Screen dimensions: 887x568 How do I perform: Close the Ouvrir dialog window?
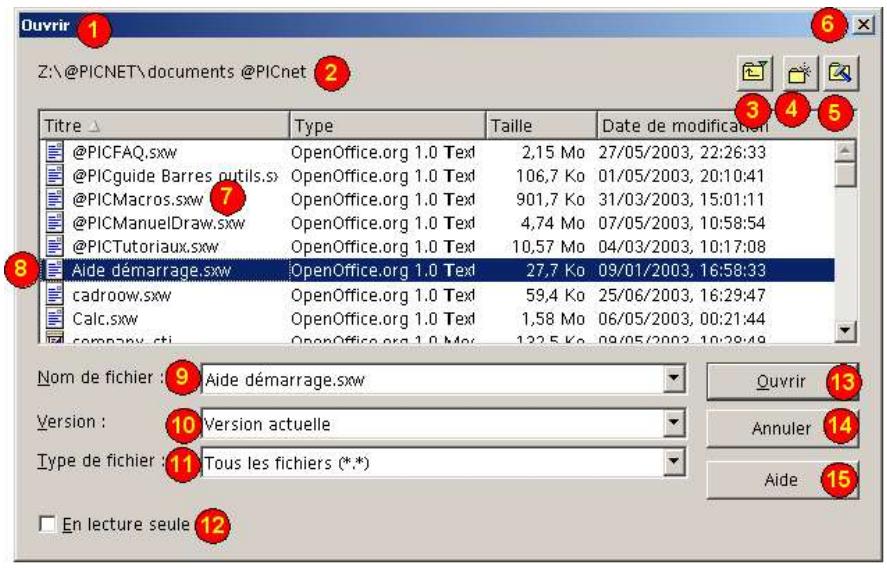tap(863, 25)
